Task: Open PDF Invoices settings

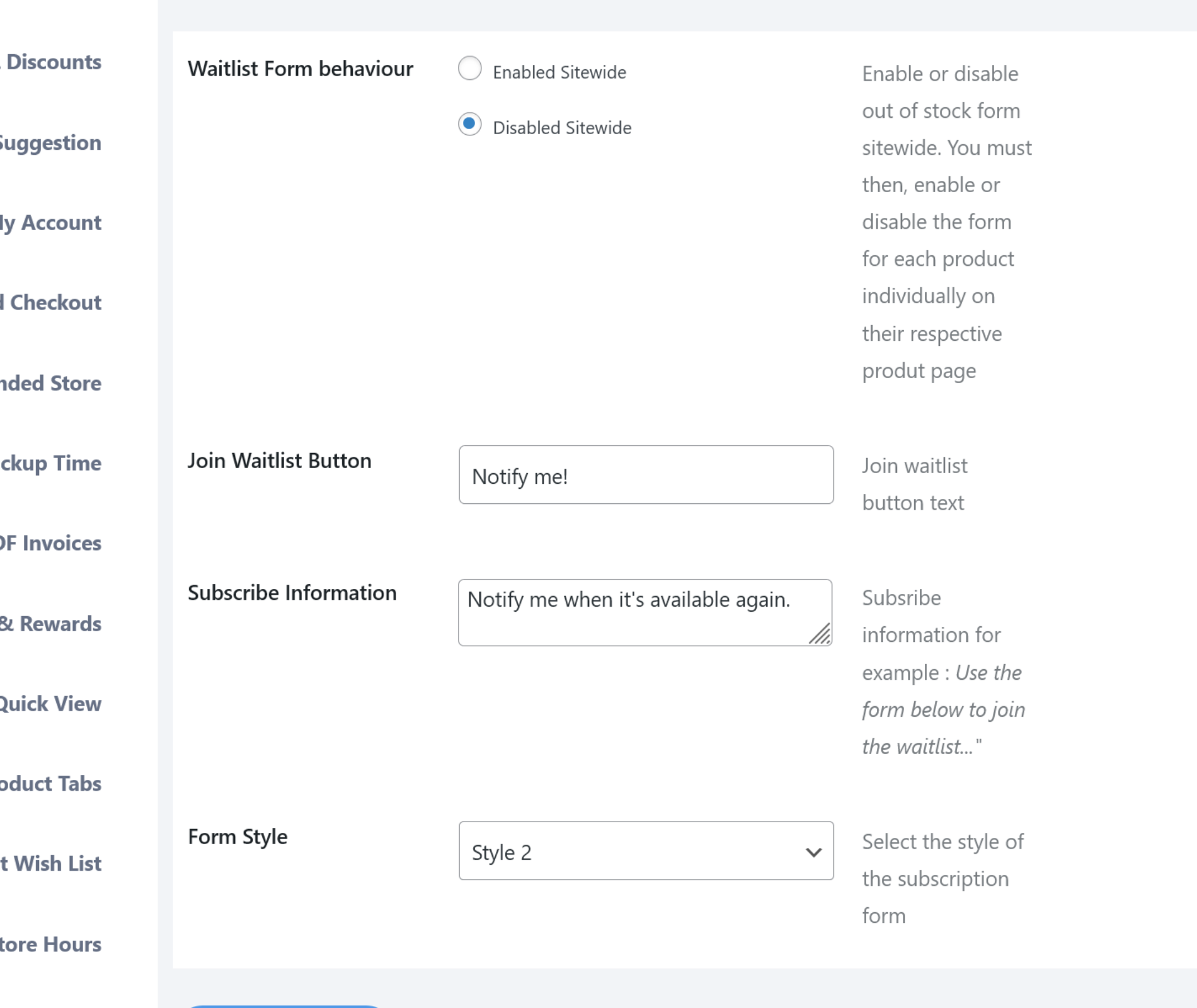Action: pos(50,544)
